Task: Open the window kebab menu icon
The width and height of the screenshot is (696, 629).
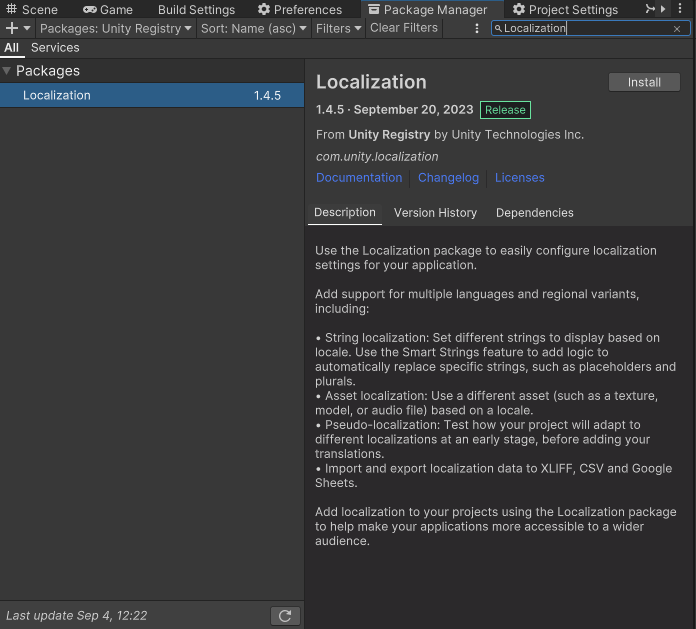Action: pyautogui.click(x=680, y=8)
